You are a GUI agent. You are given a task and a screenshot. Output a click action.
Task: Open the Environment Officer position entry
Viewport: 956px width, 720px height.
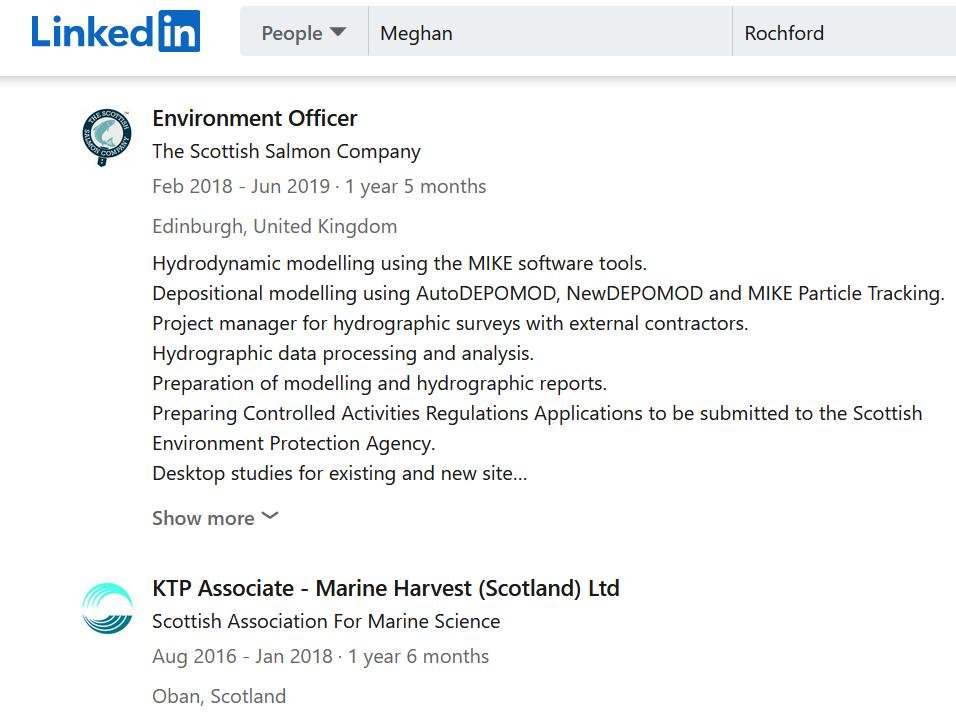254,118
